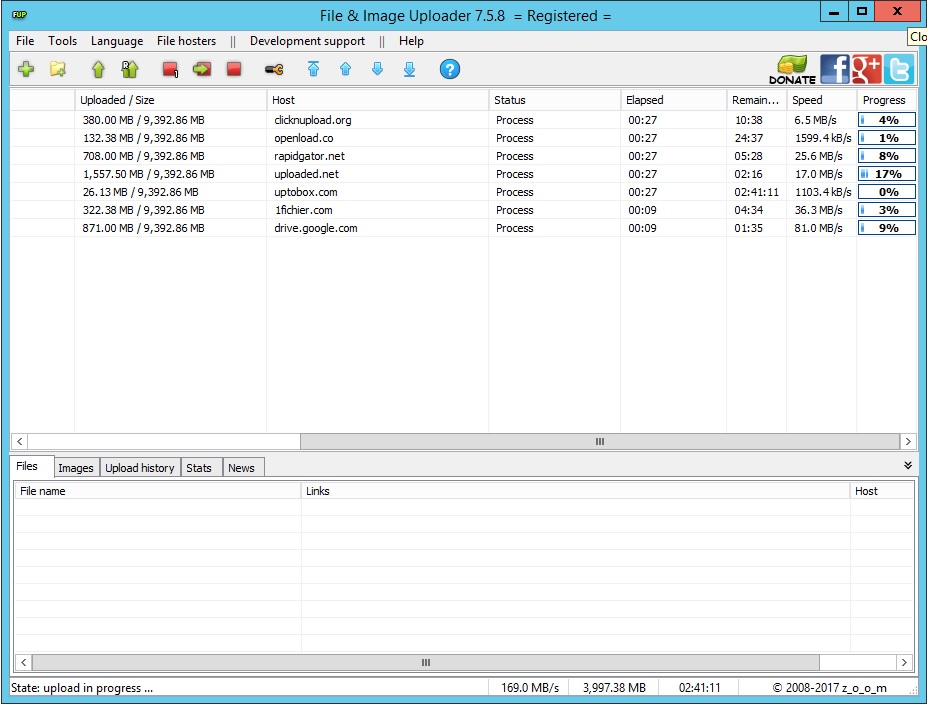
Task: Click the Donate button
Action: (792, 69)
